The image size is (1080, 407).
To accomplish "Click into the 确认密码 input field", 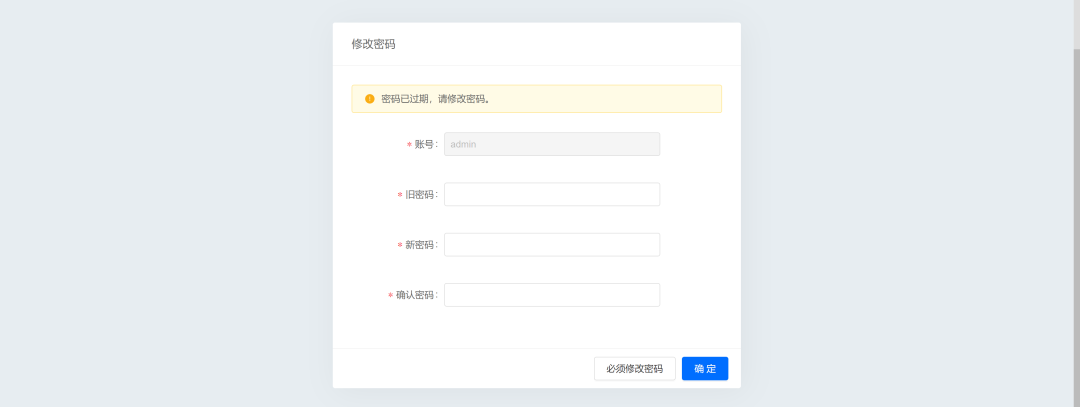I will point(551,295).
